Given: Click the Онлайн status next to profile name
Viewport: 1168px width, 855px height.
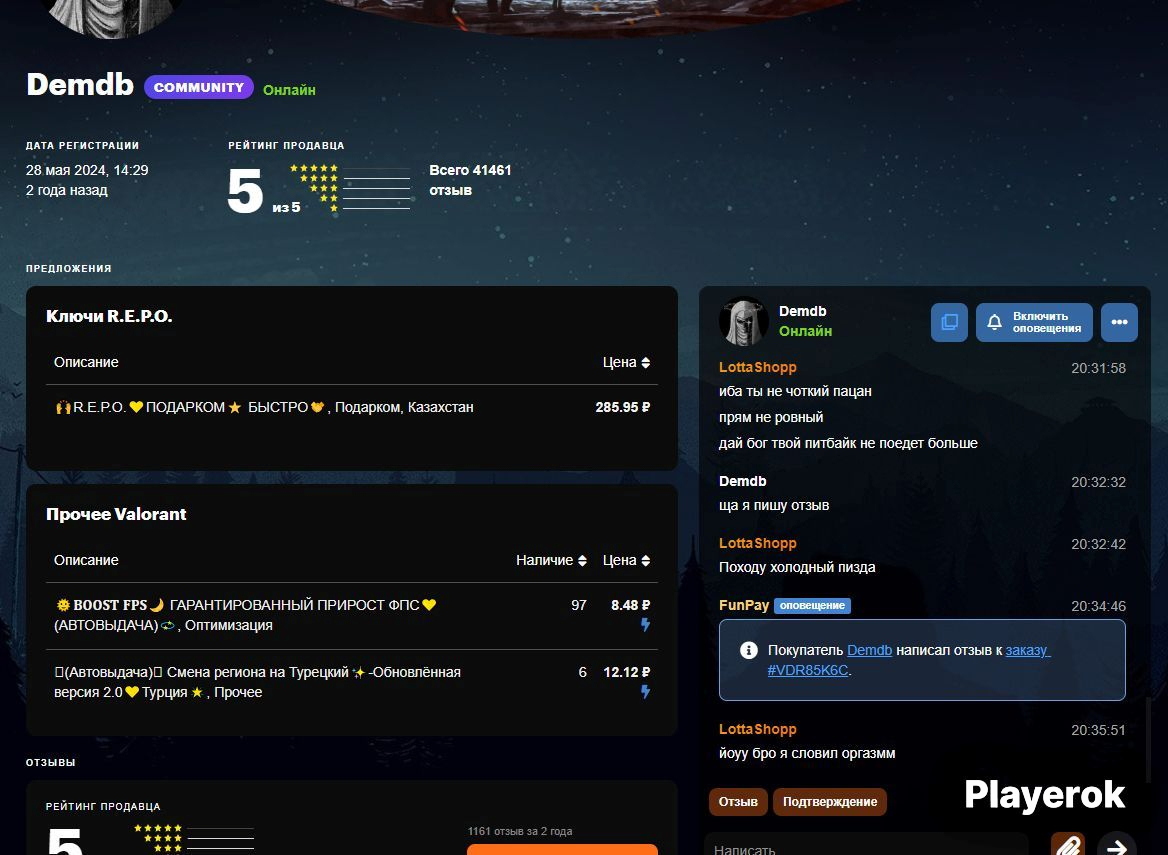Looking at the screenshot, I should pos(289,90).
